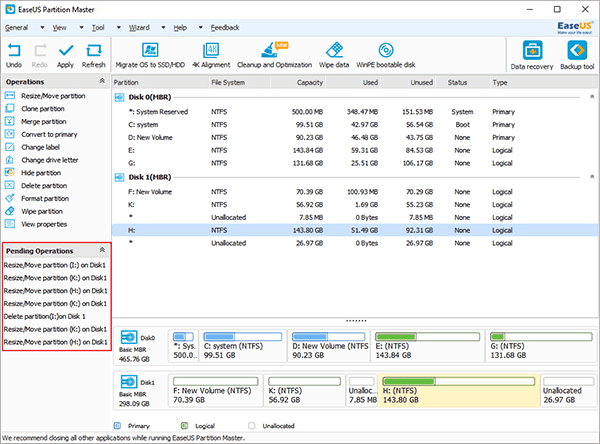The image size is (600, 444).
Task: Open Cleanup and Optimization
Action: [274, 56]
